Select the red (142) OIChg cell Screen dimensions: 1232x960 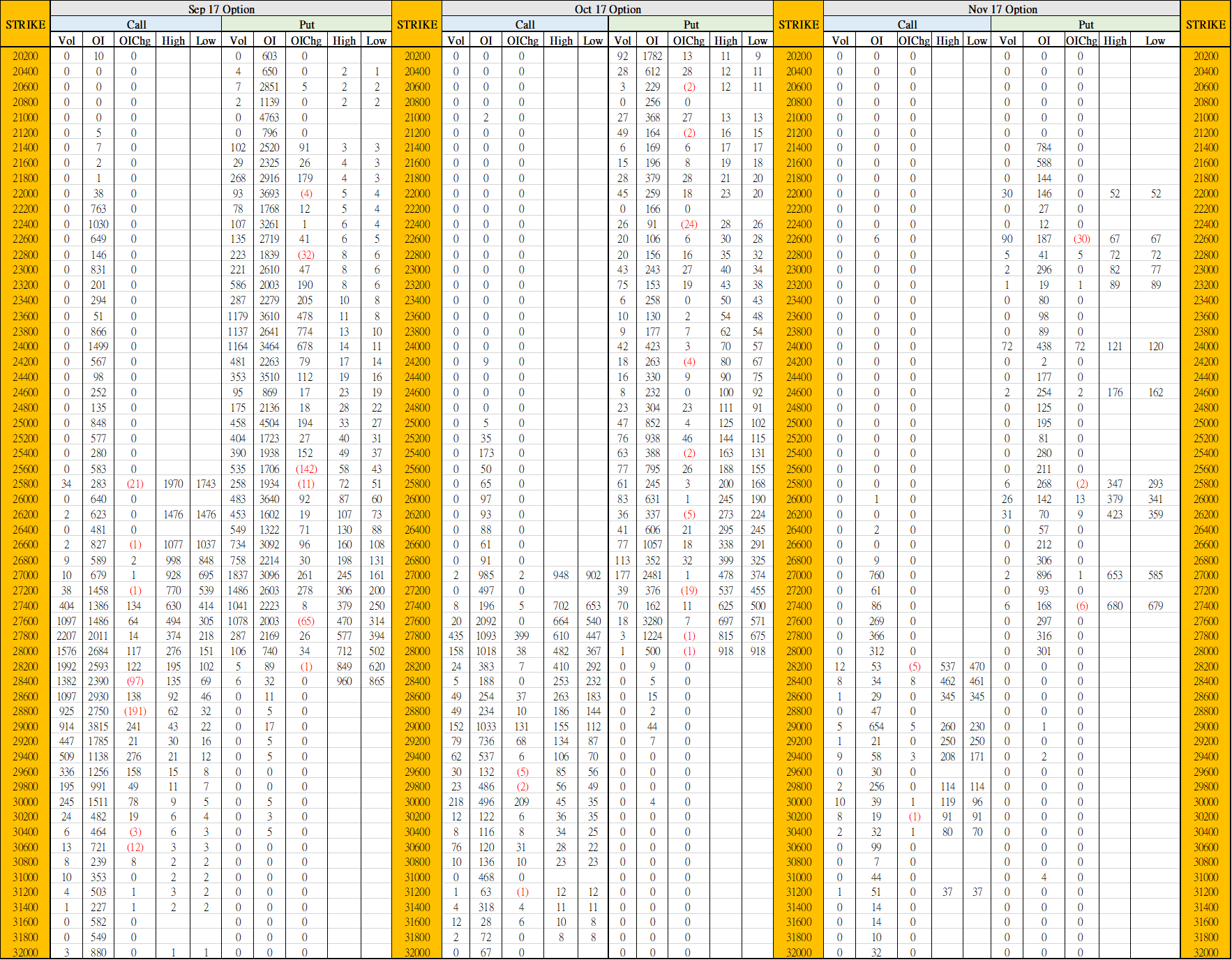[306, 469]
